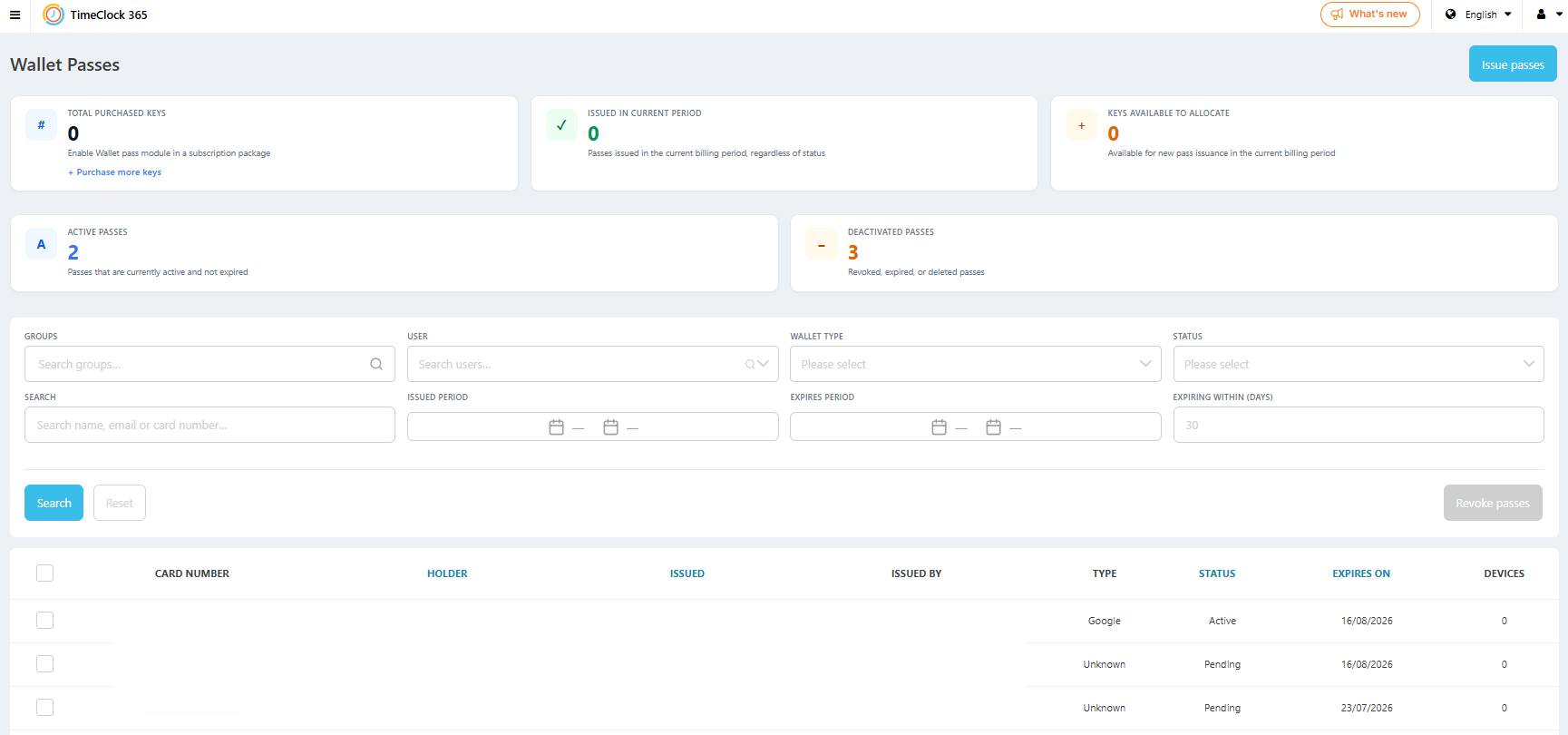This screenshot has width=1568, height=735.
Task: Click the Active Passes count 2
Action: point(73,252)
